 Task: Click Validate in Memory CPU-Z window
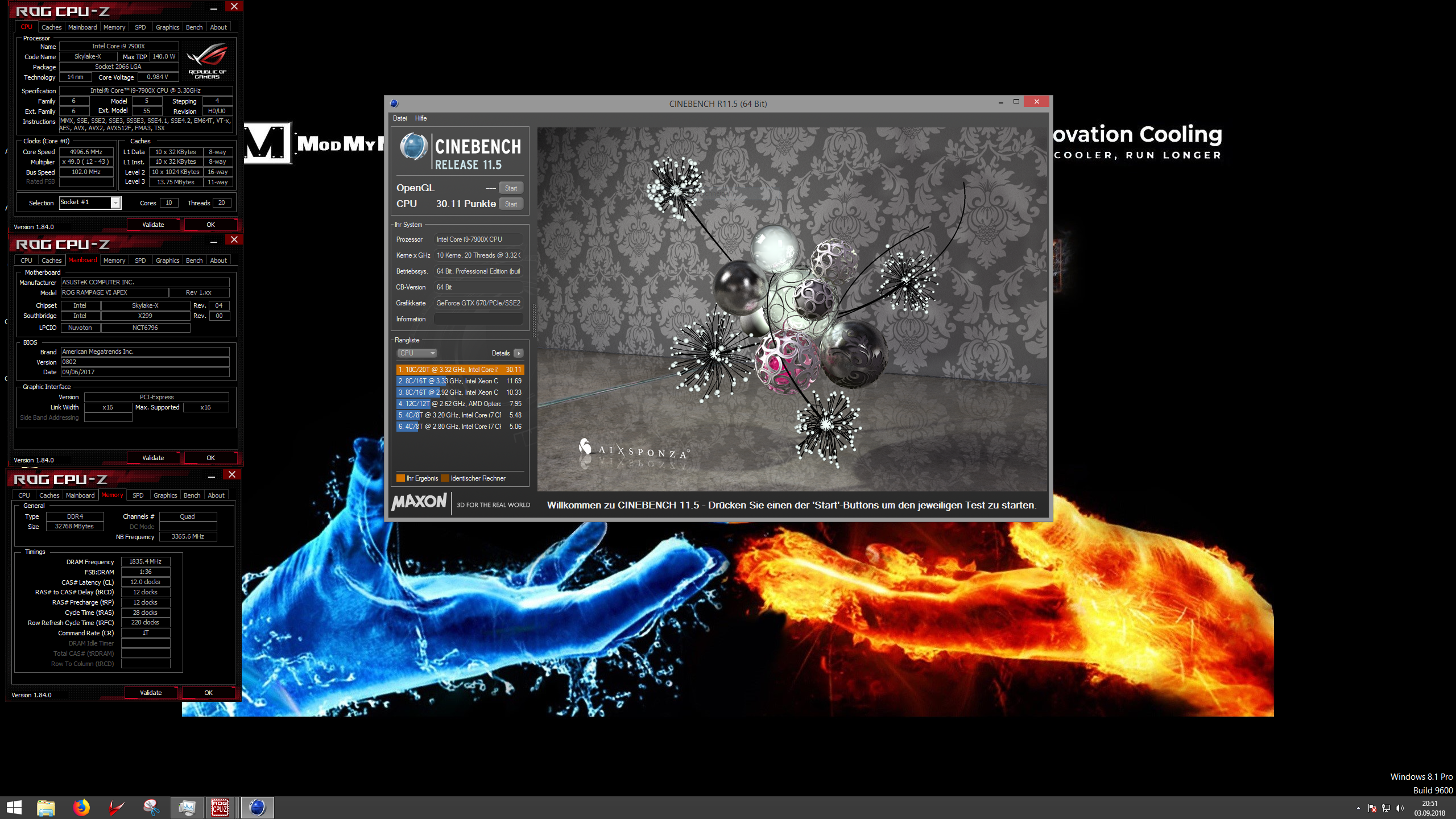[151, 693]
